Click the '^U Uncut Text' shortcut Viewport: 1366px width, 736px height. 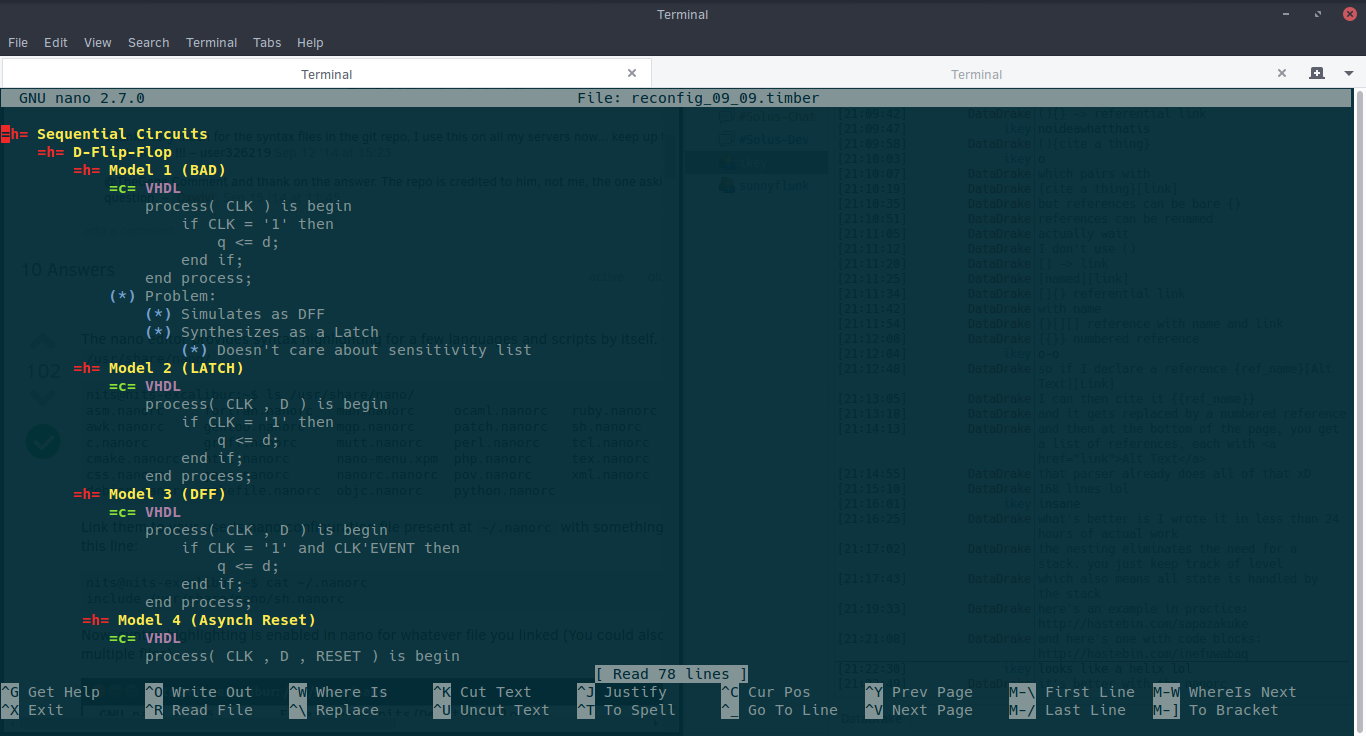point(491,710)
